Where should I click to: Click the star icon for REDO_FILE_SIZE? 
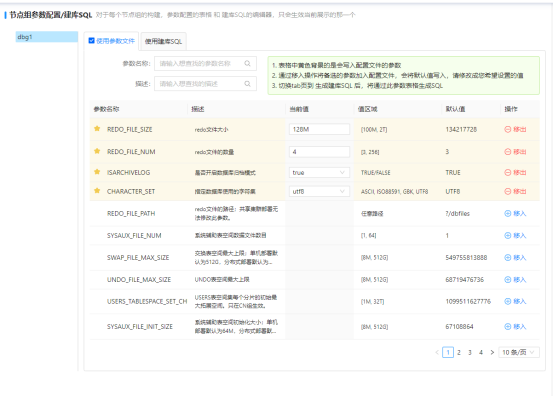pyautogui.click(x=97, y=129)
